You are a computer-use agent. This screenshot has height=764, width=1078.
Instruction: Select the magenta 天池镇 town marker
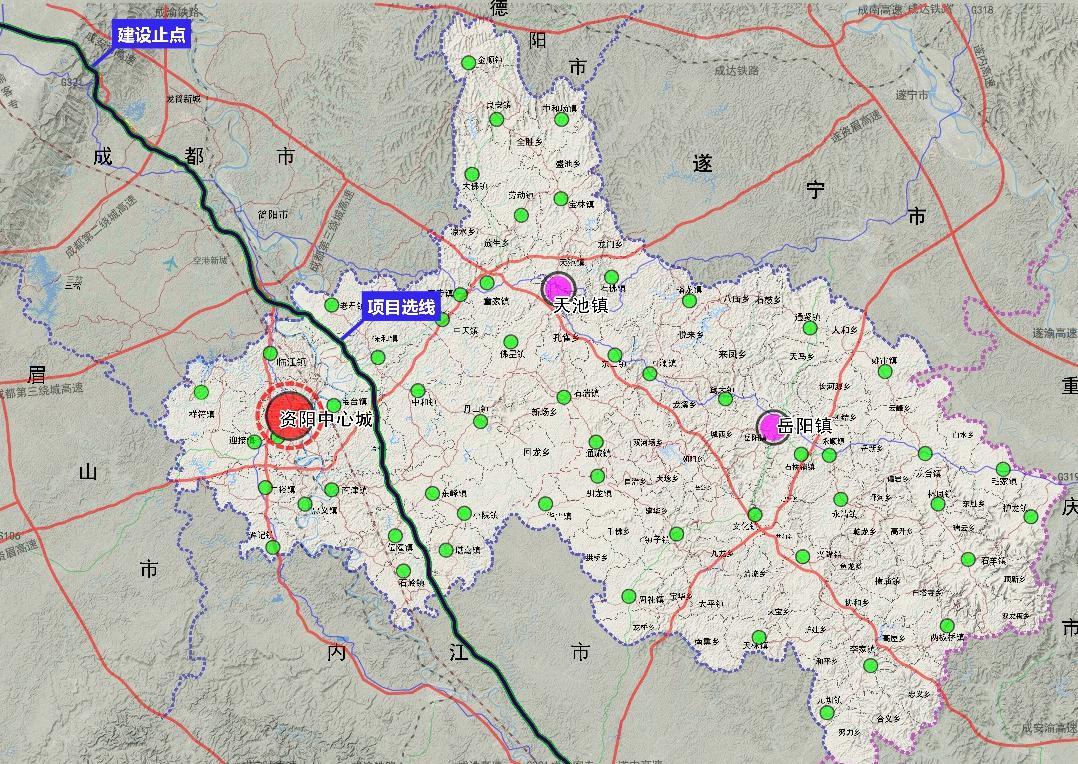pyautogui.click(x=559, y=288)
